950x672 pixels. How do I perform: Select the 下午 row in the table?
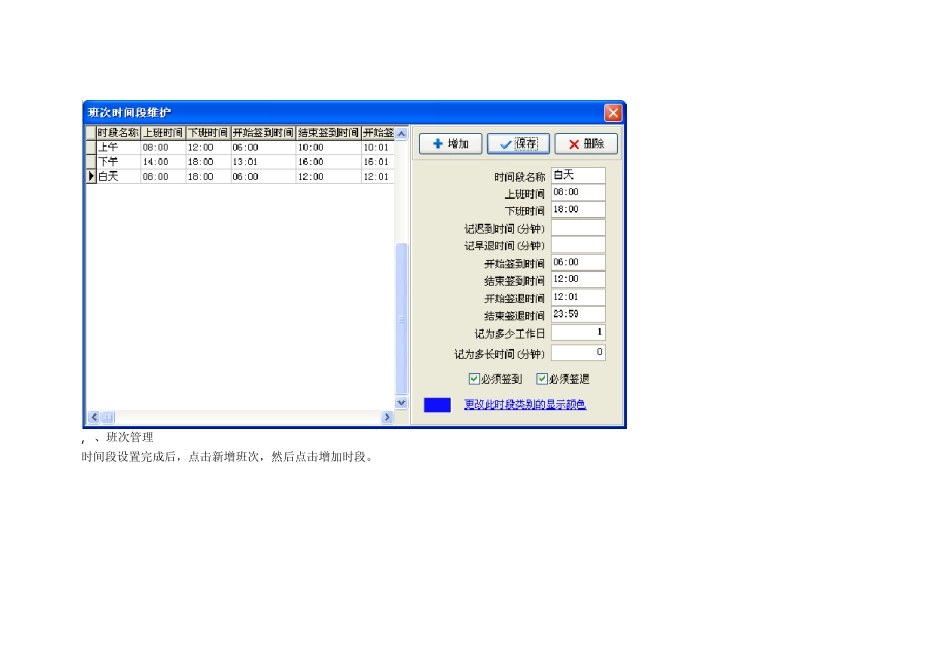241,162
